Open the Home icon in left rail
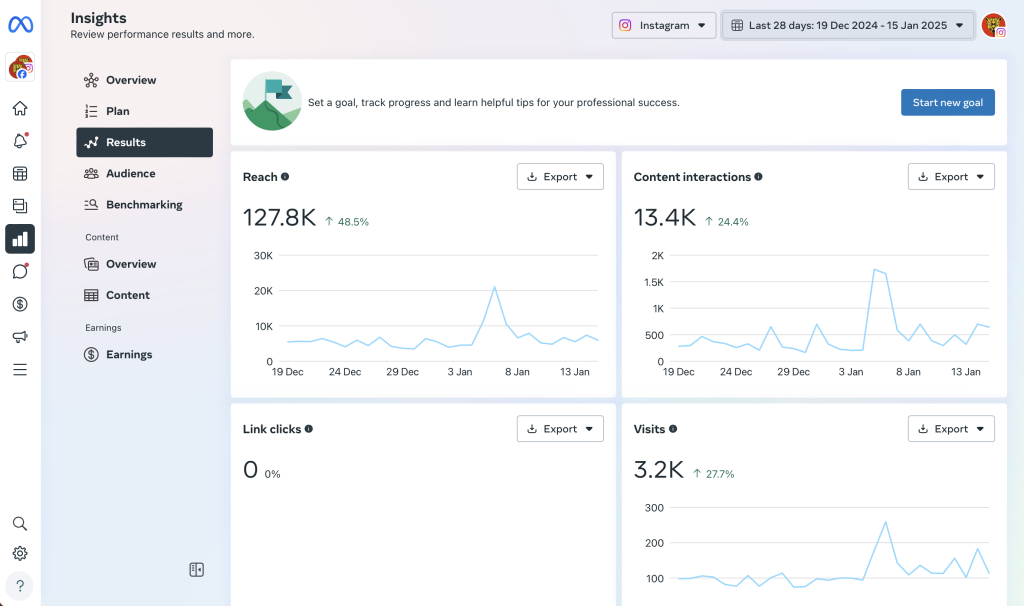1024x606 pixels. tap(20, 108)
